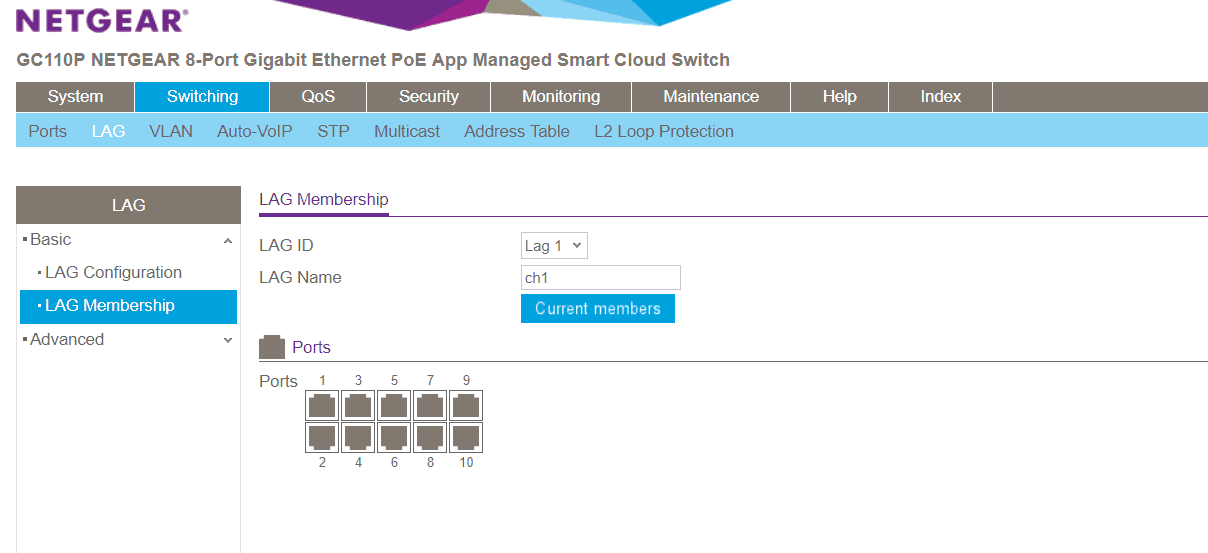Select port 3 icon in Ports grid

tap(358, 406)
